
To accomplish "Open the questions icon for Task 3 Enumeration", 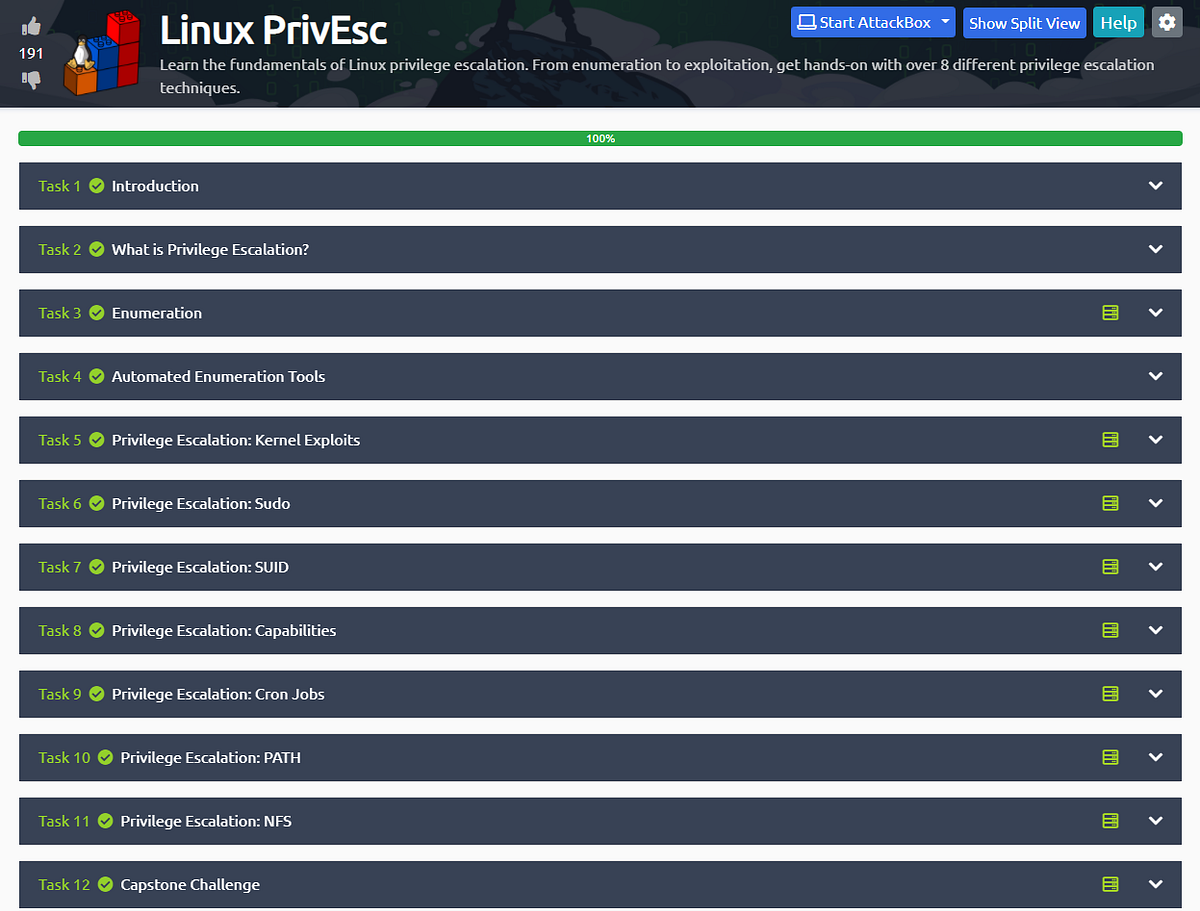I will 1109,312.
